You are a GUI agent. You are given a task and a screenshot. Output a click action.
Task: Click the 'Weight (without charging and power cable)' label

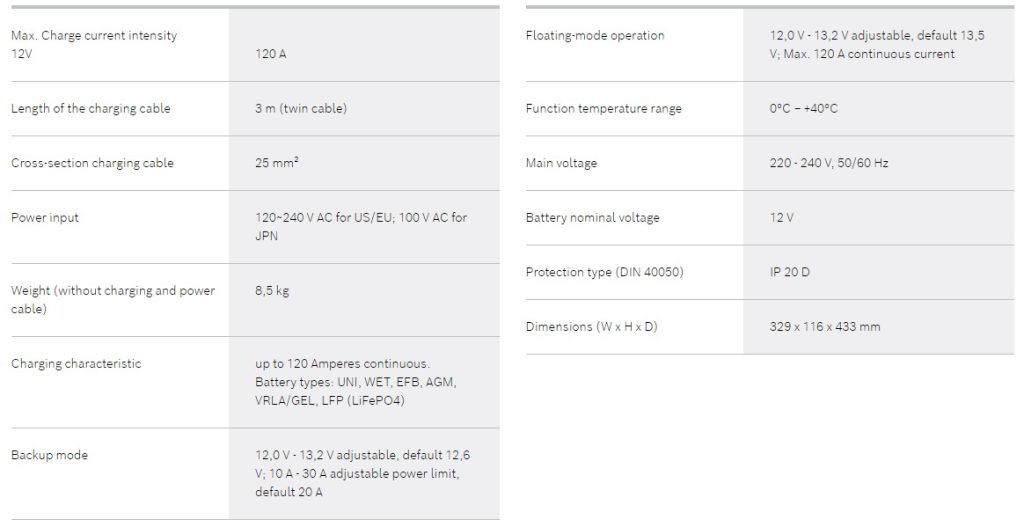[x=112, y=299]
